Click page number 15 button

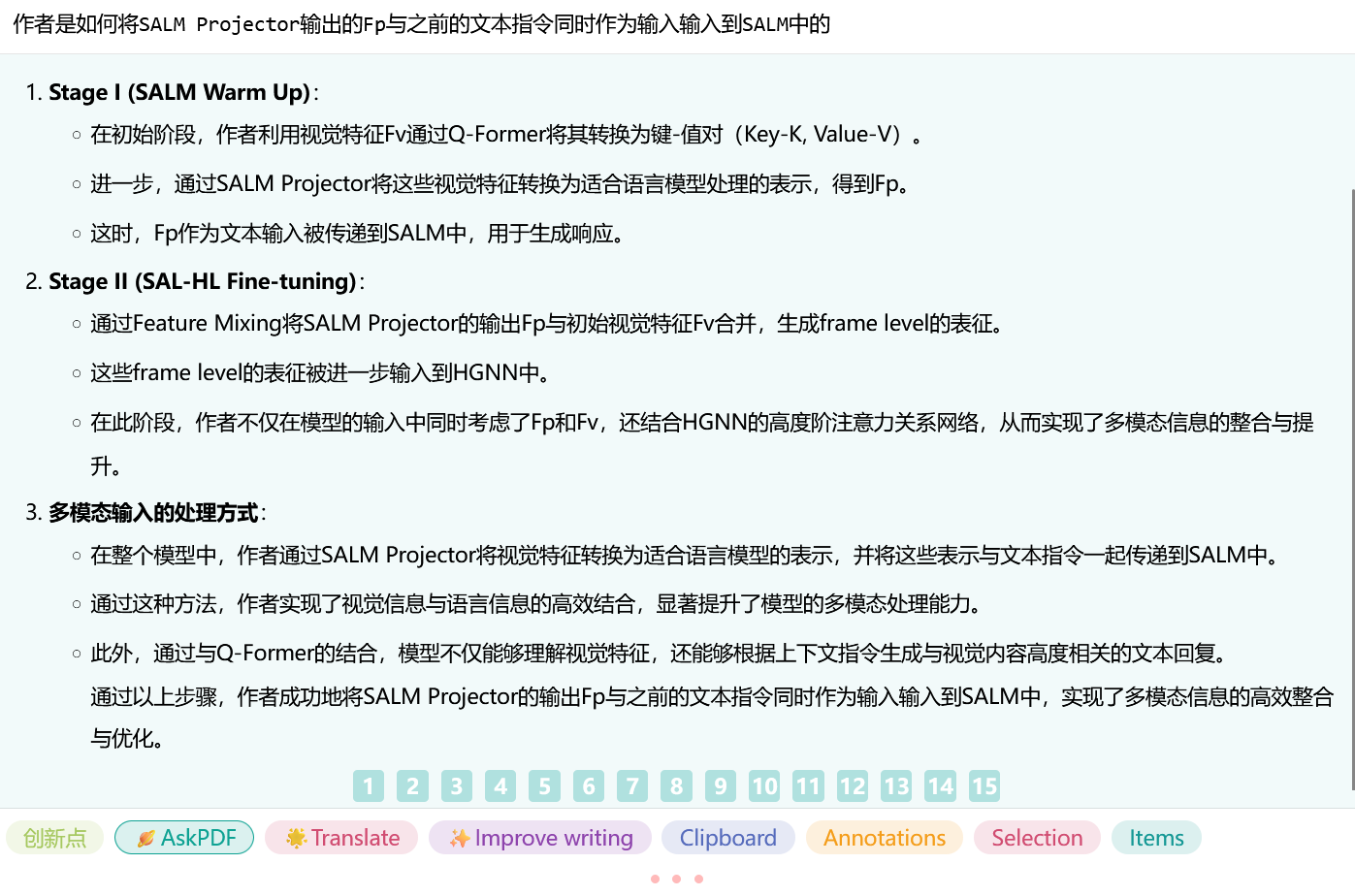pyautogui.click(x=984, y=785)
